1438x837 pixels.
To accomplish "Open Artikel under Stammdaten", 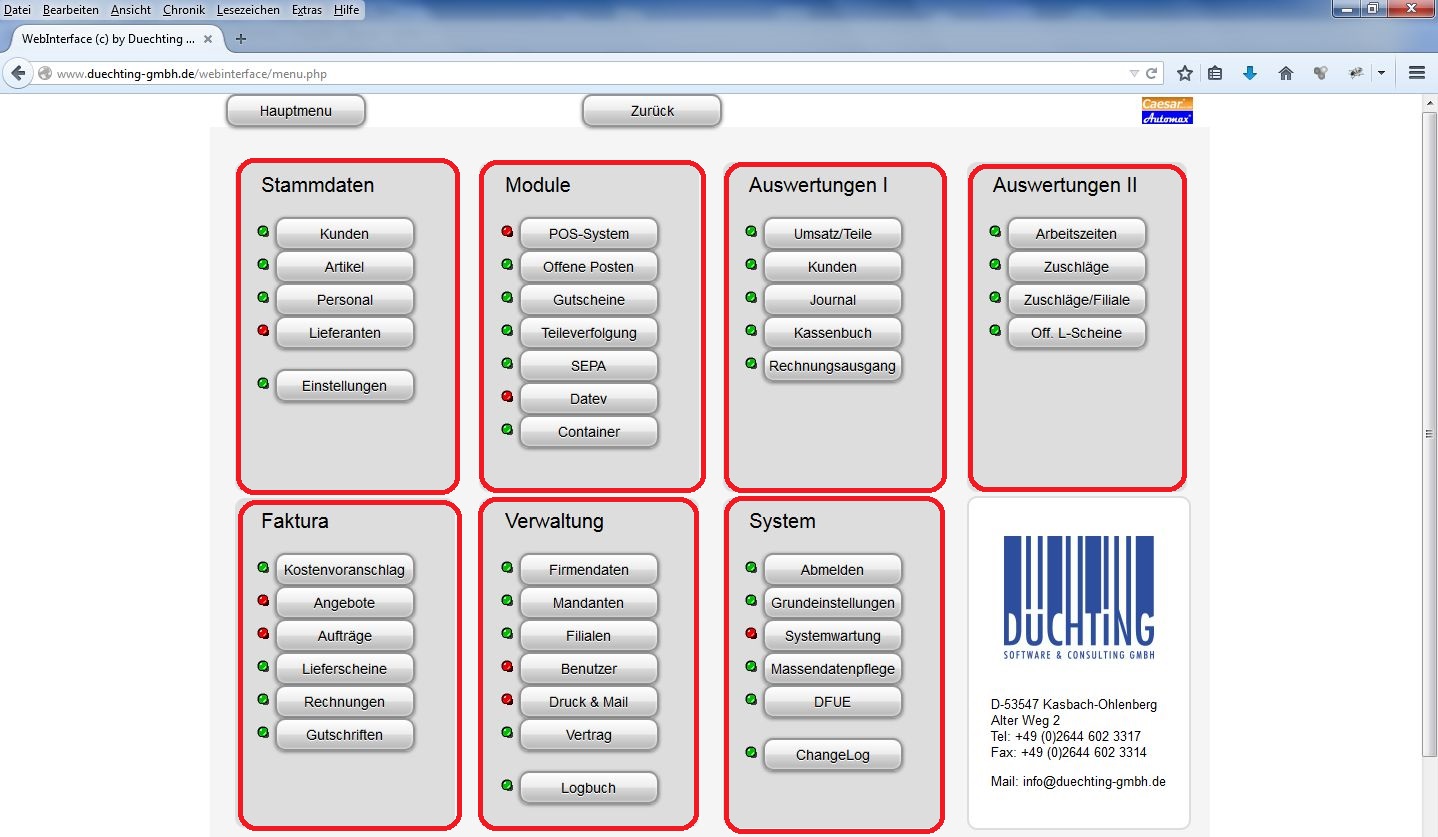I will [x=345, y=267].
